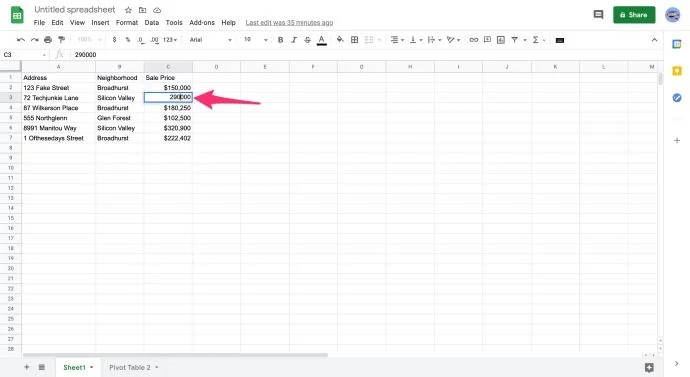
Task: Click the Print icon
Action: (x=48, y=40)
